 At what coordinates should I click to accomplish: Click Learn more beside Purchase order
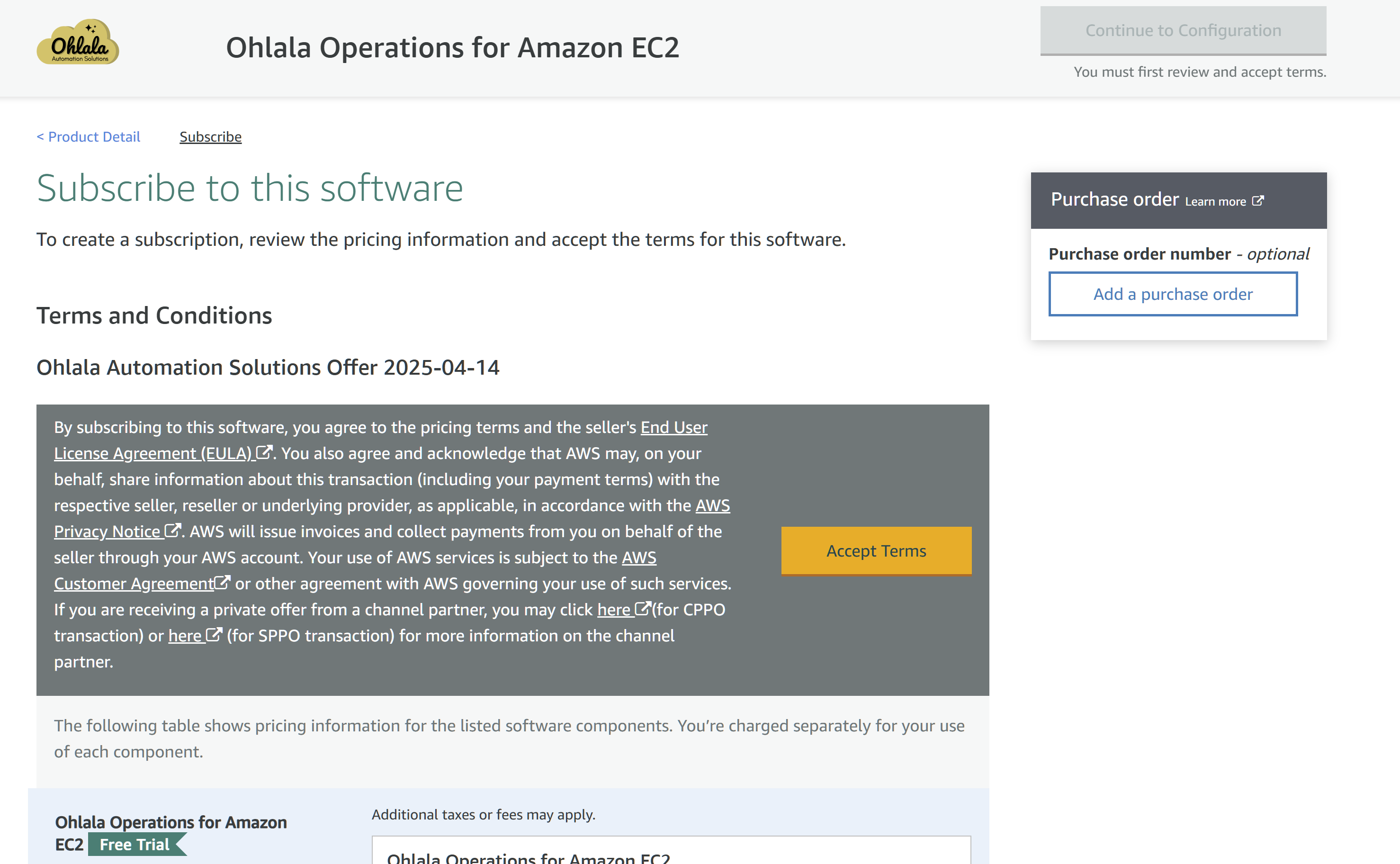click(x=1215, y=201)
